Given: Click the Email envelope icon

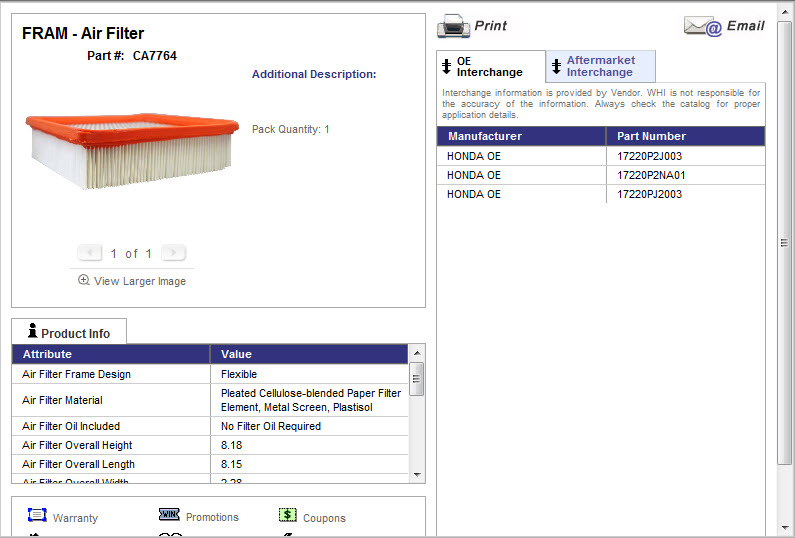Looking at the screenshot, I should click(703, 27).
